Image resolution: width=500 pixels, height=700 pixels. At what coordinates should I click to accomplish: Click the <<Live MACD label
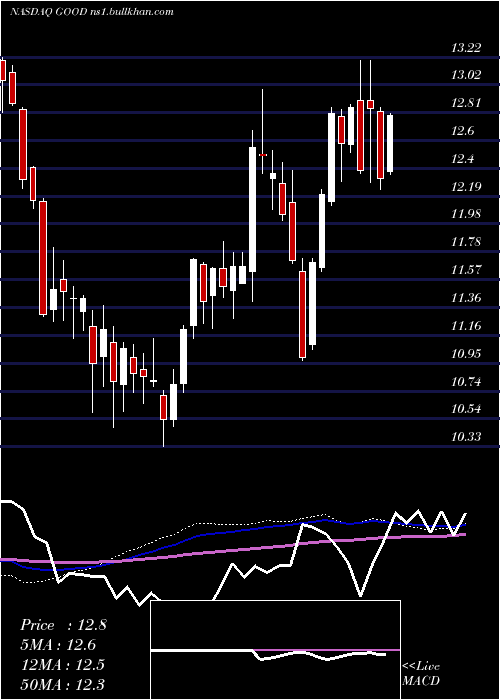tap(421, 673)
